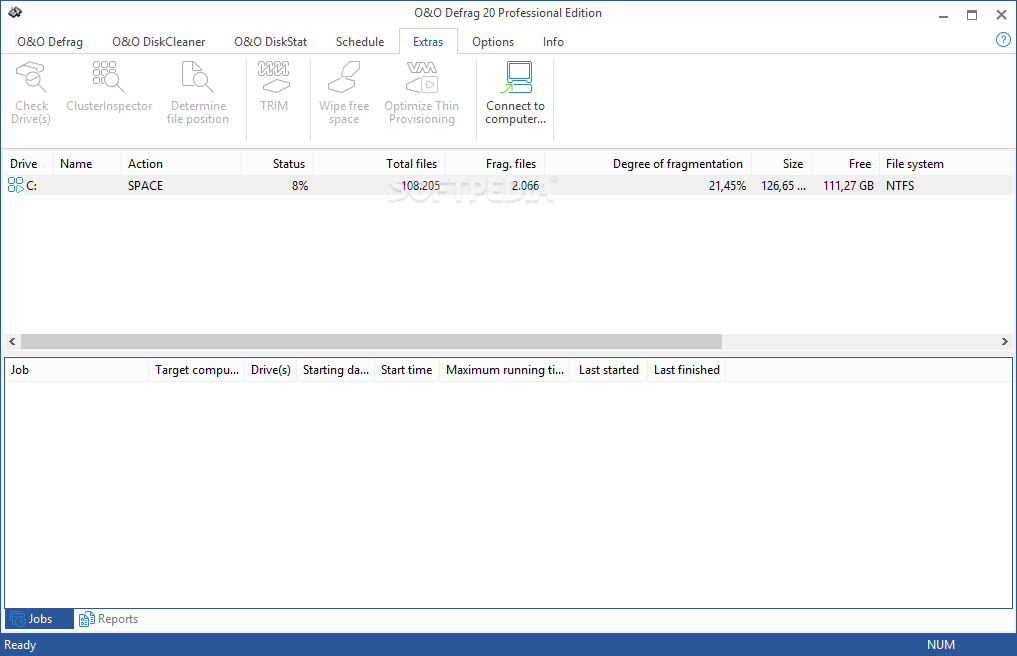Open Connect to computer dialog

pos(516,93)
